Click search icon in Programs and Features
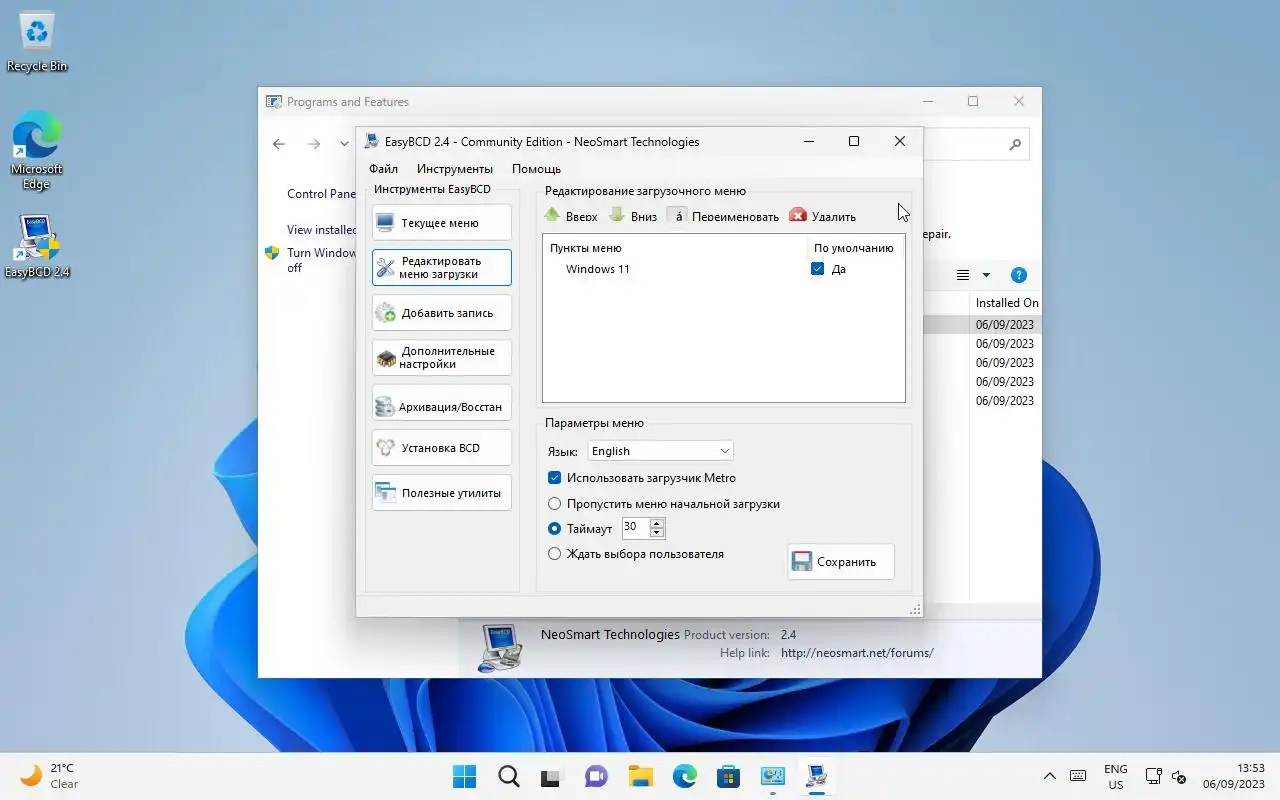Viewport: 1280px width, 800px height. point(1015,145)
